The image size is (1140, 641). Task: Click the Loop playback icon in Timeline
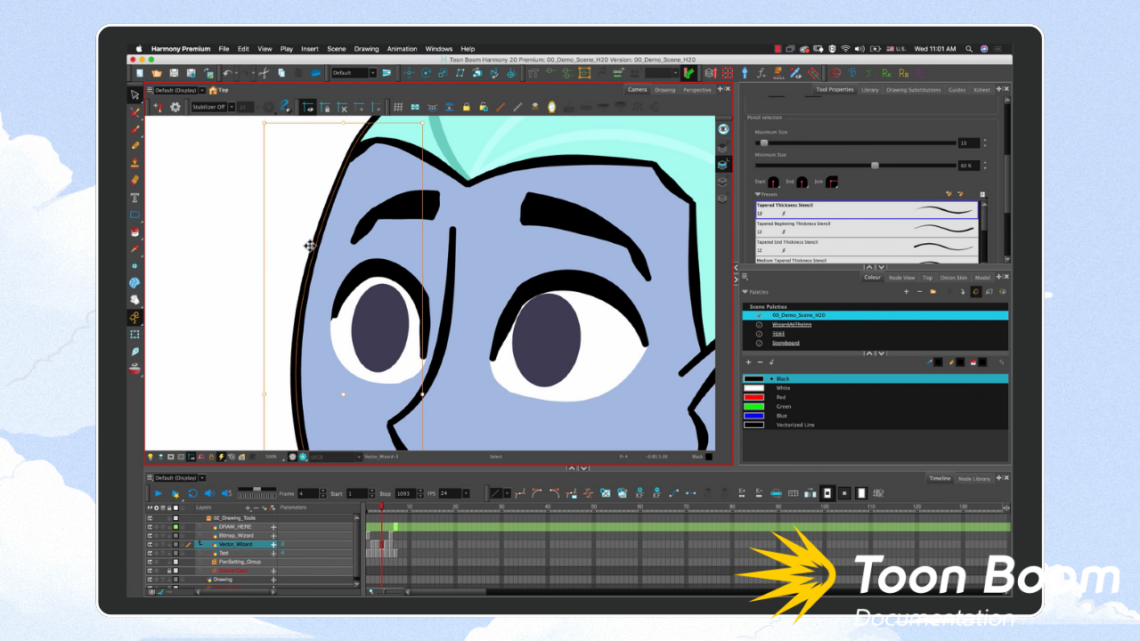[193, 493]
